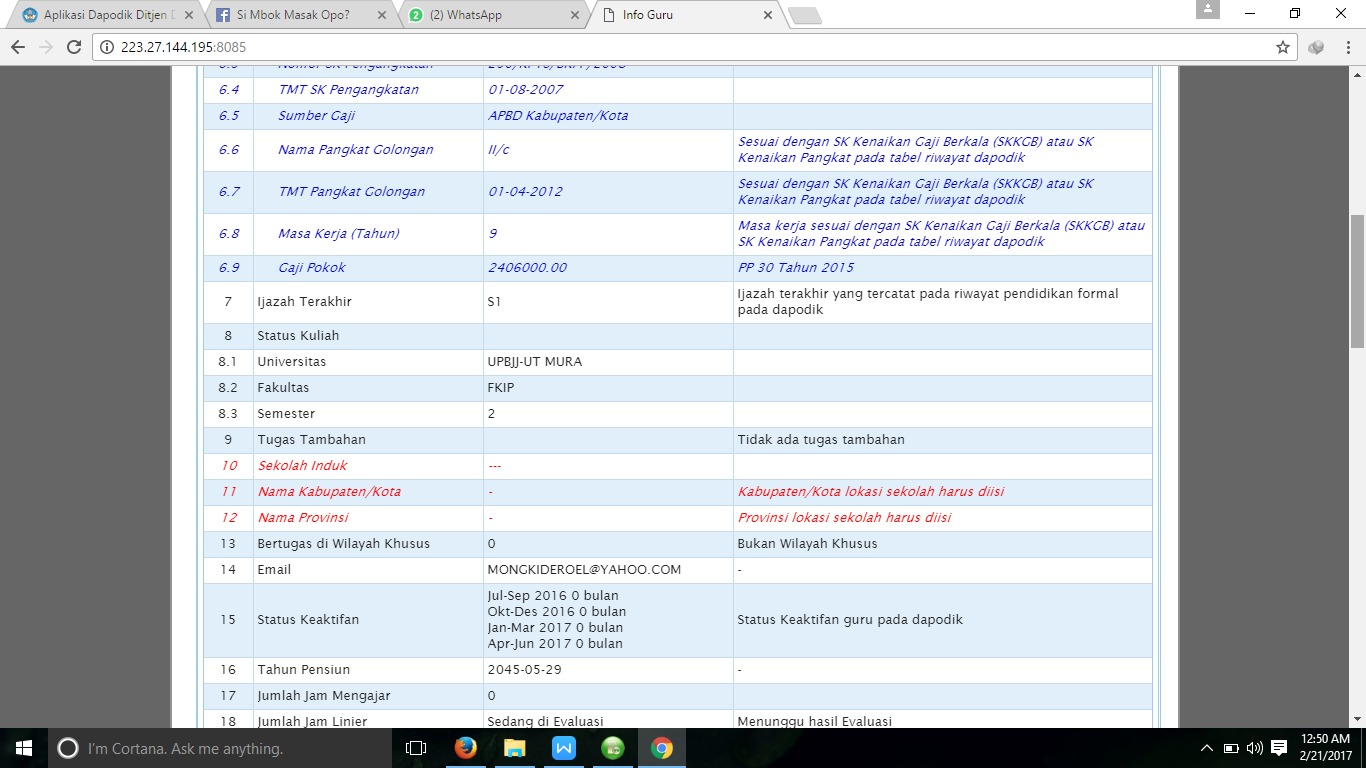
Task: Go back to the previous page
Action: [18, 47]
